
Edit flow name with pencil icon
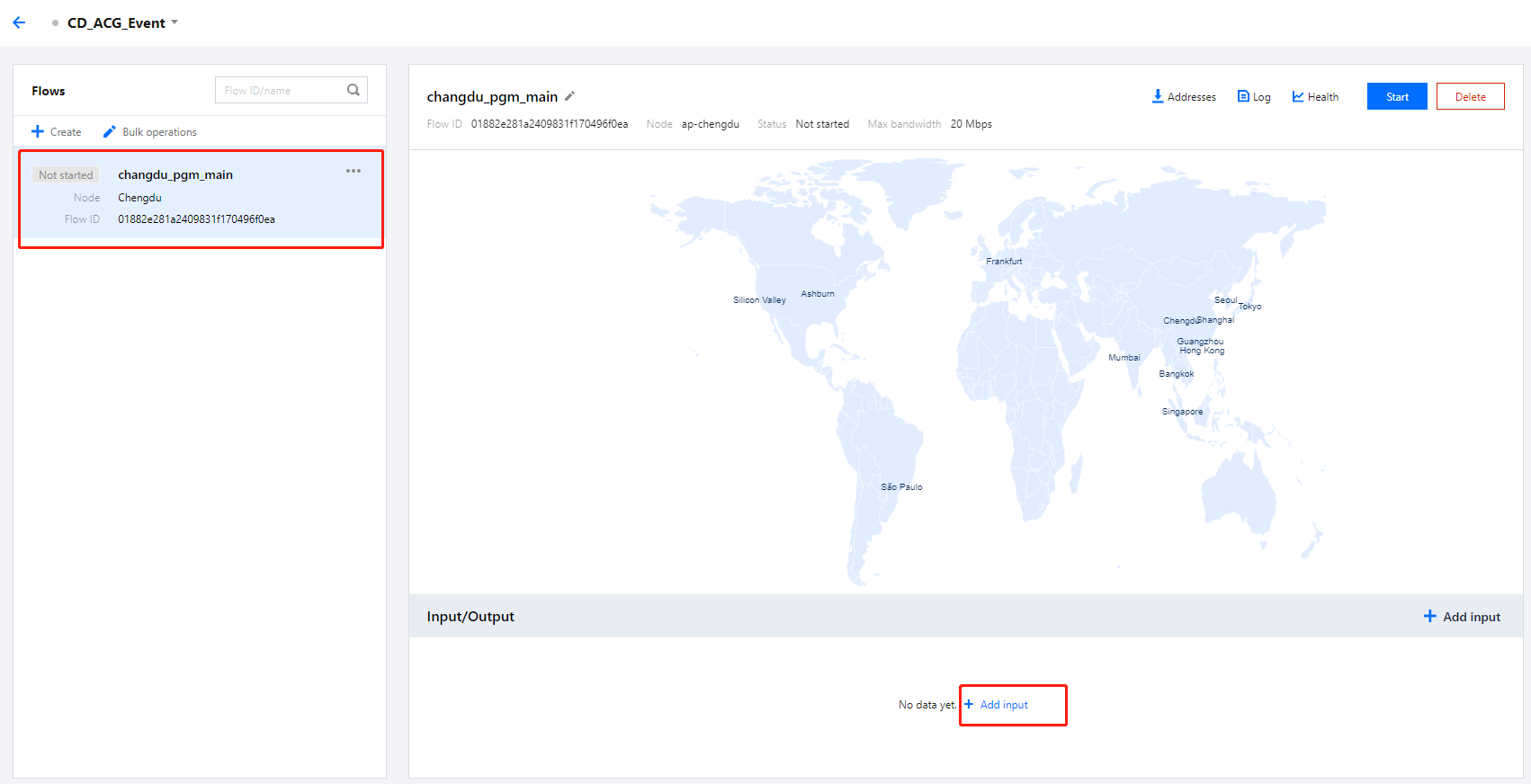coord(569,96)
